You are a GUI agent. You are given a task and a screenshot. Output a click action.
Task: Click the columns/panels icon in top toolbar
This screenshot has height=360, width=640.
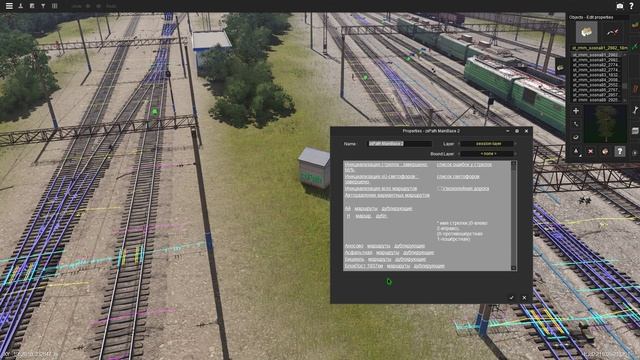pos(54,6)
